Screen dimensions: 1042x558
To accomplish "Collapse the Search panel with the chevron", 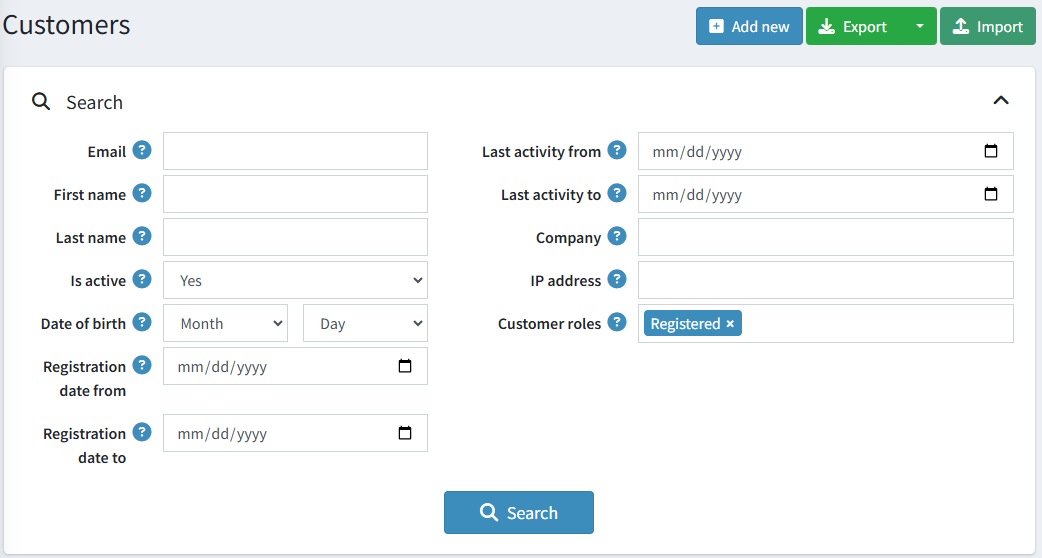I will (1001, 100).
